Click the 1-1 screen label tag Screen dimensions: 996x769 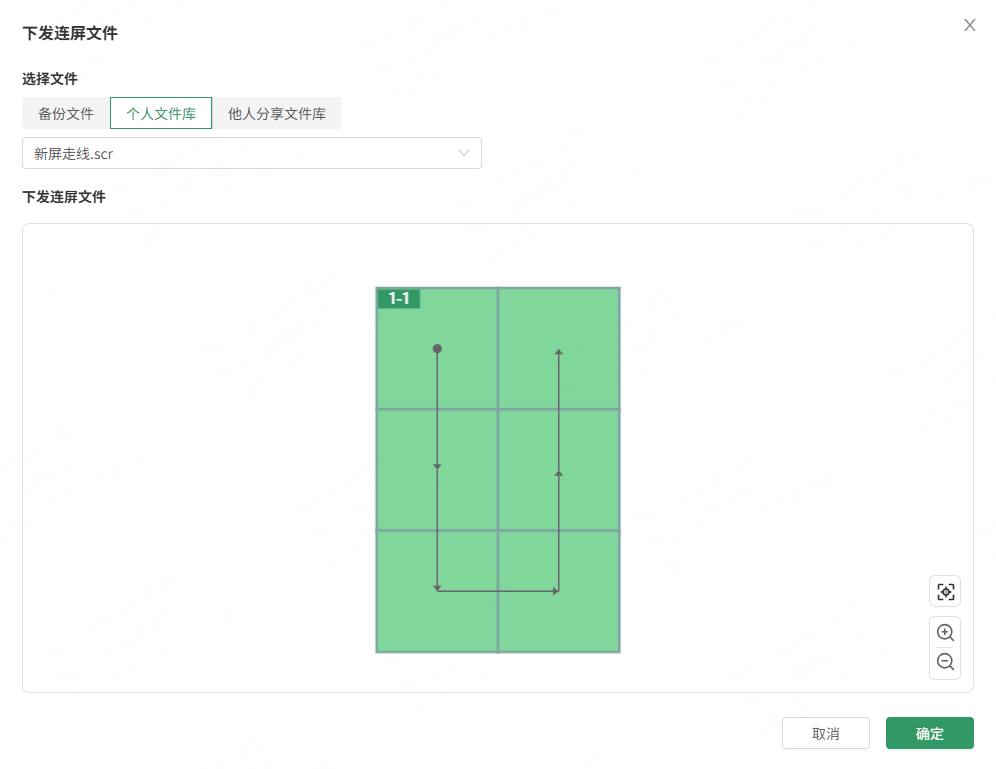pyautogui.click(x=399, y=298)
